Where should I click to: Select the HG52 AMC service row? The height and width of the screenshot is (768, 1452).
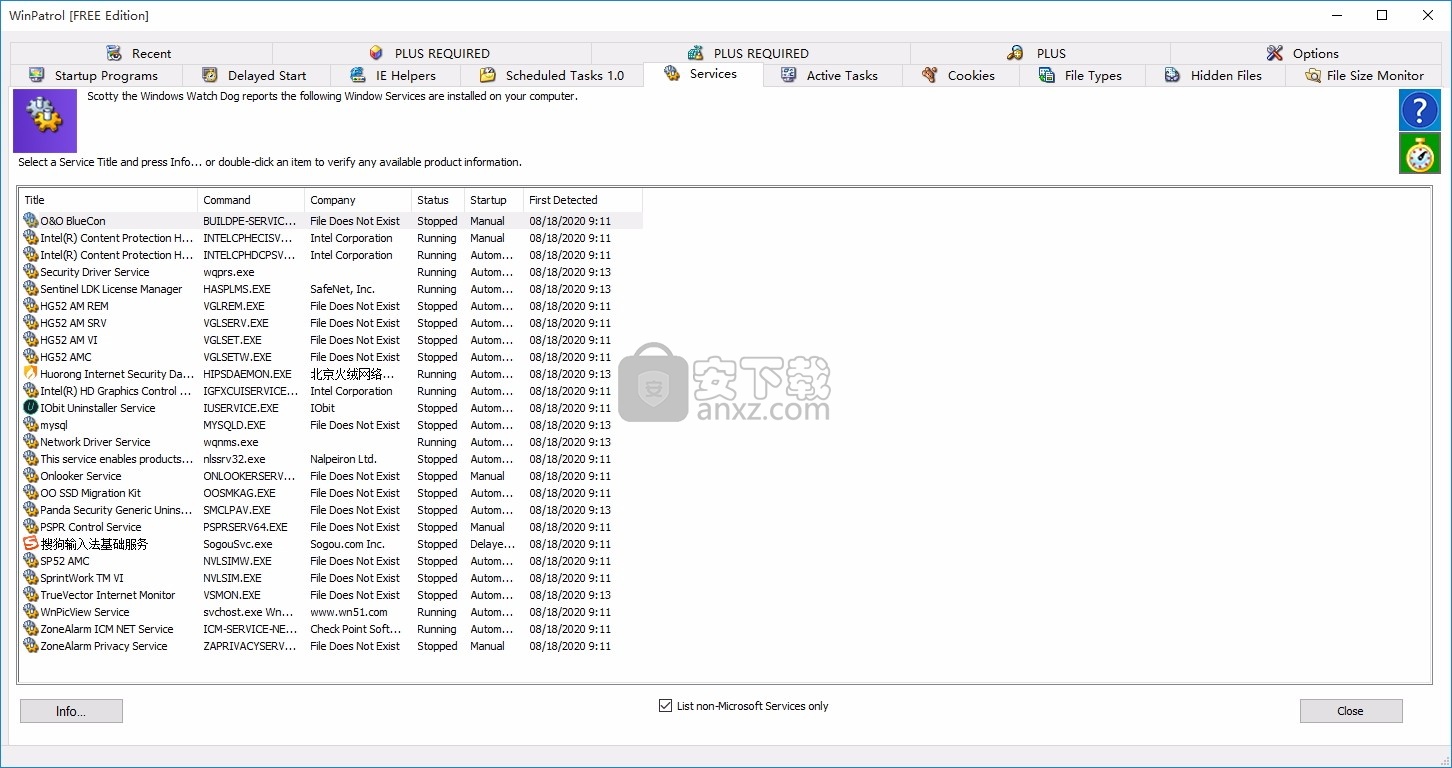(x=331, y=357)
